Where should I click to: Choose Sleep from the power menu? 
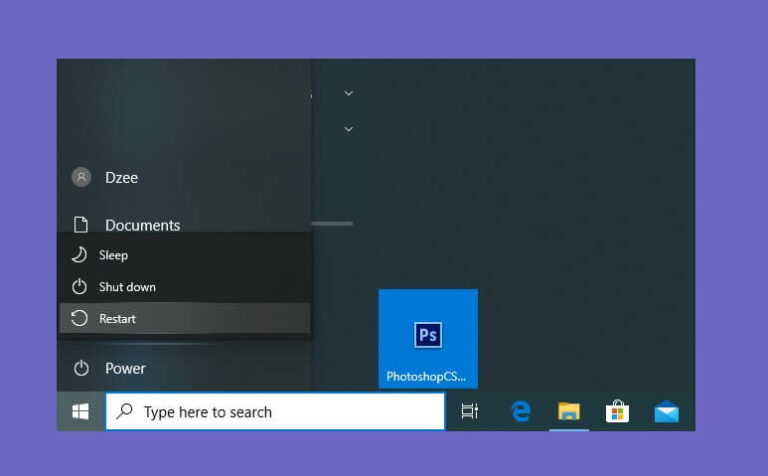(x=185, y=255)
